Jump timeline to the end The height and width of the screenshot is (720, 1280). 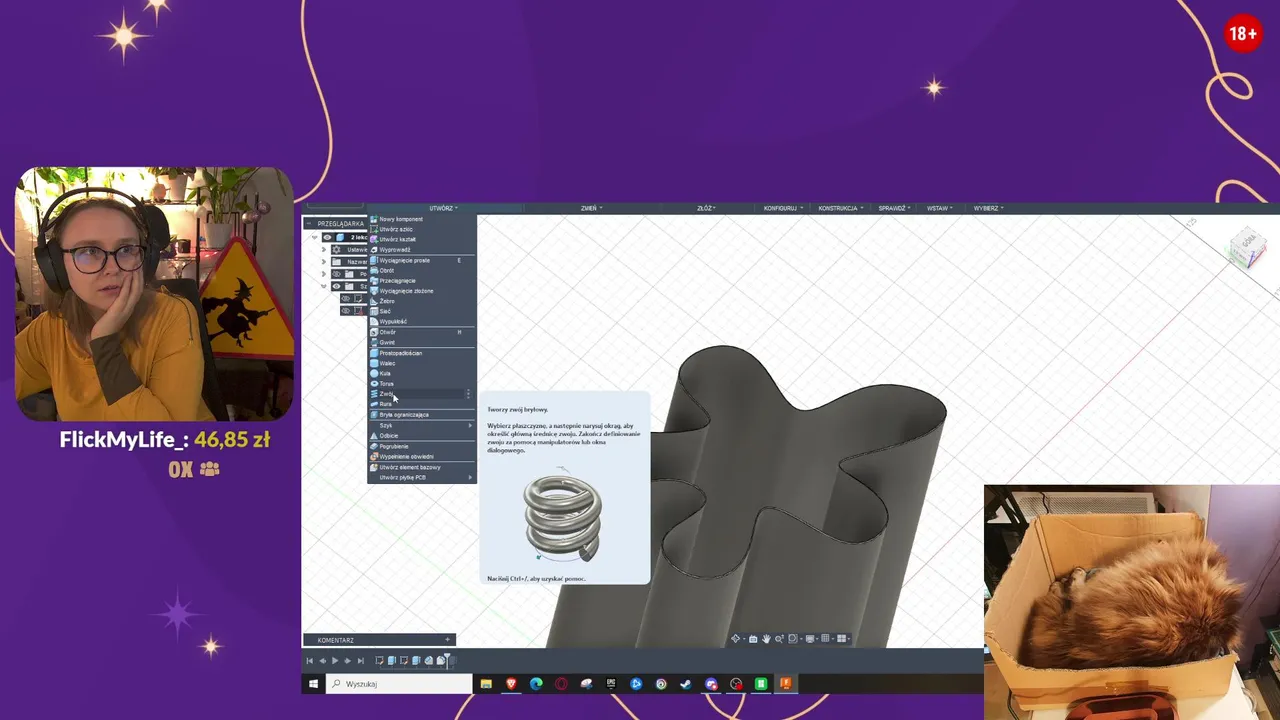(361, 660)
